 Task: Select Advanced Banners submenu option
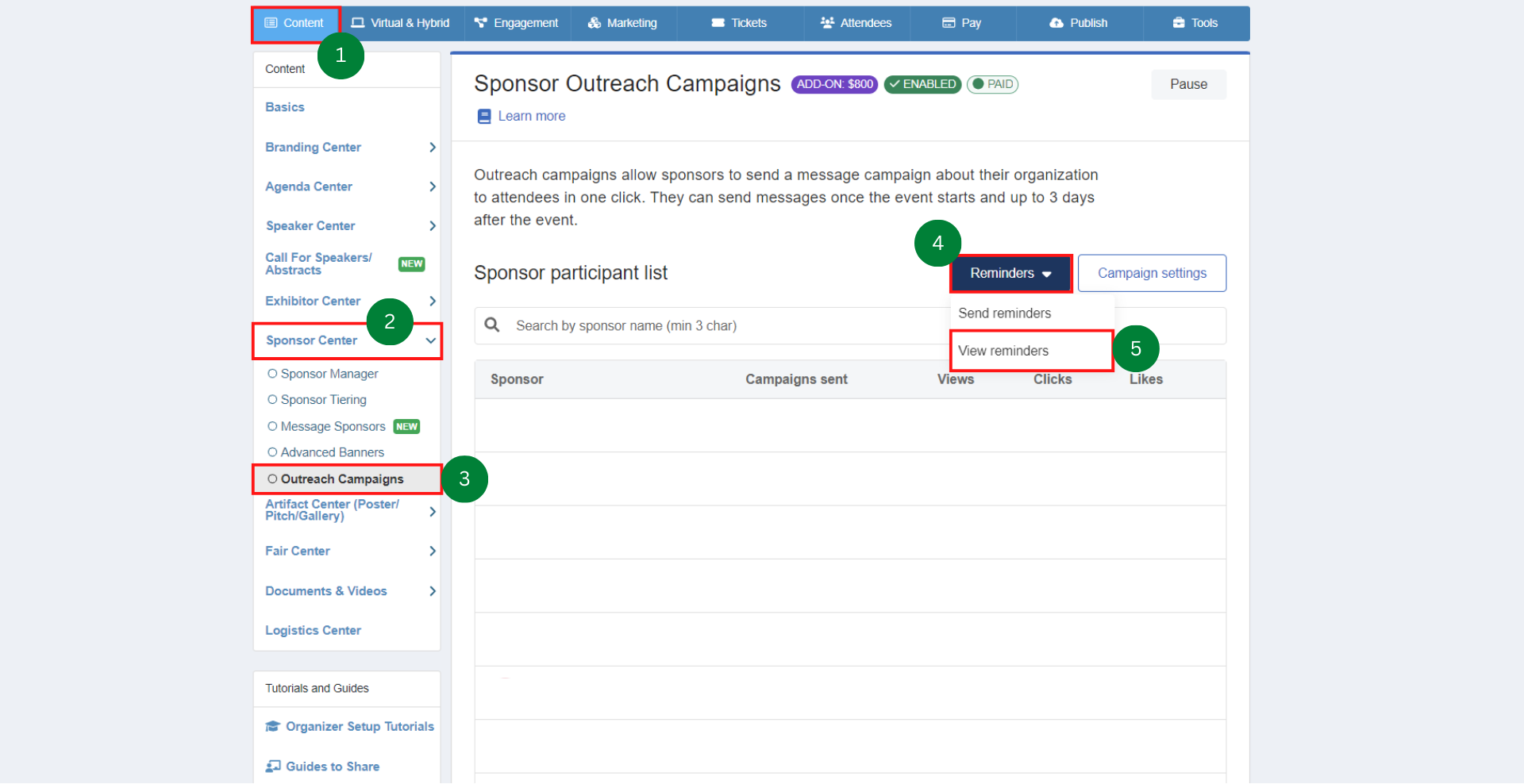point(332,452)
